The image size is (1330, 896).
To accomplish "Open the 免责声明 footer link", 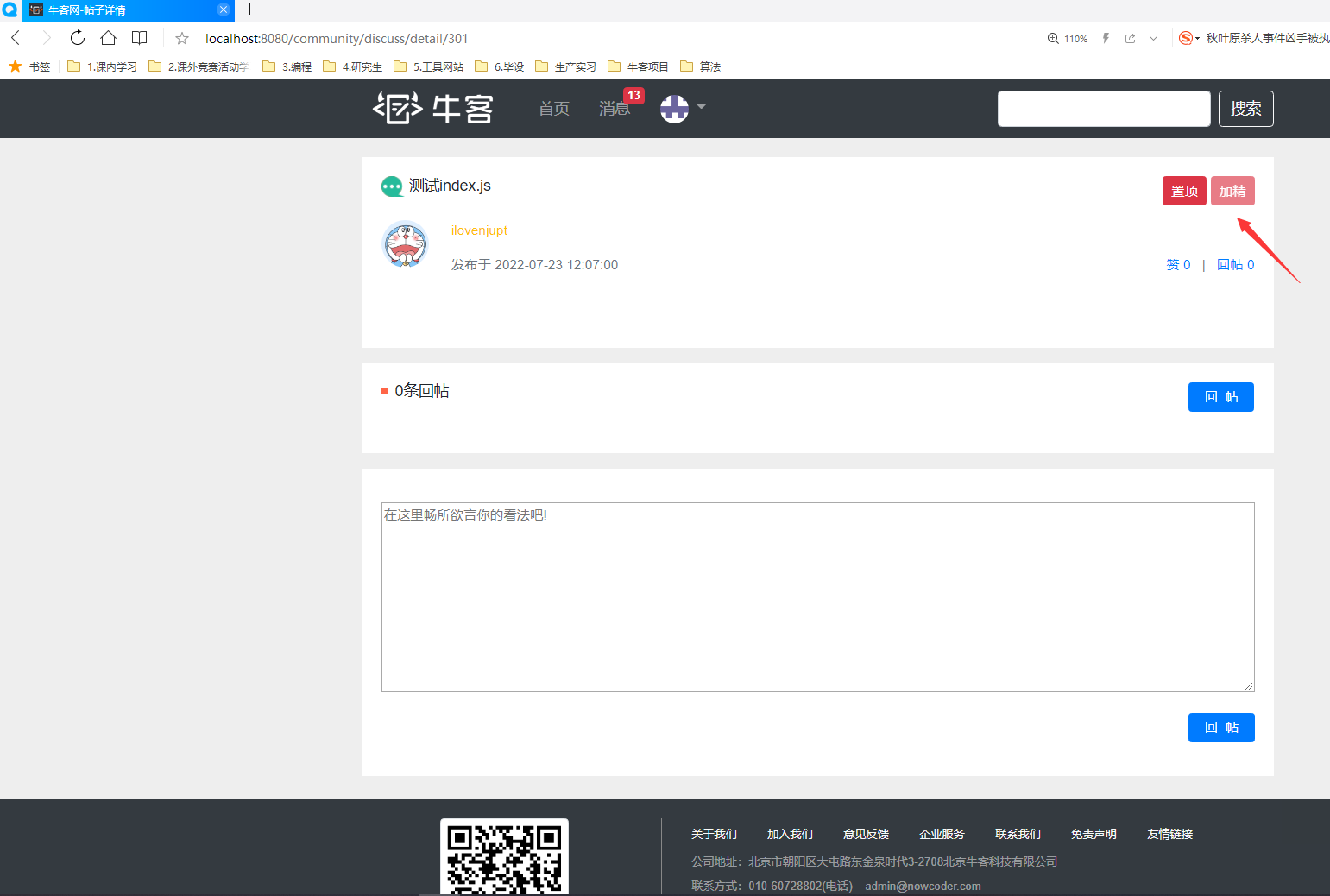I will (x=1094, y=834).
